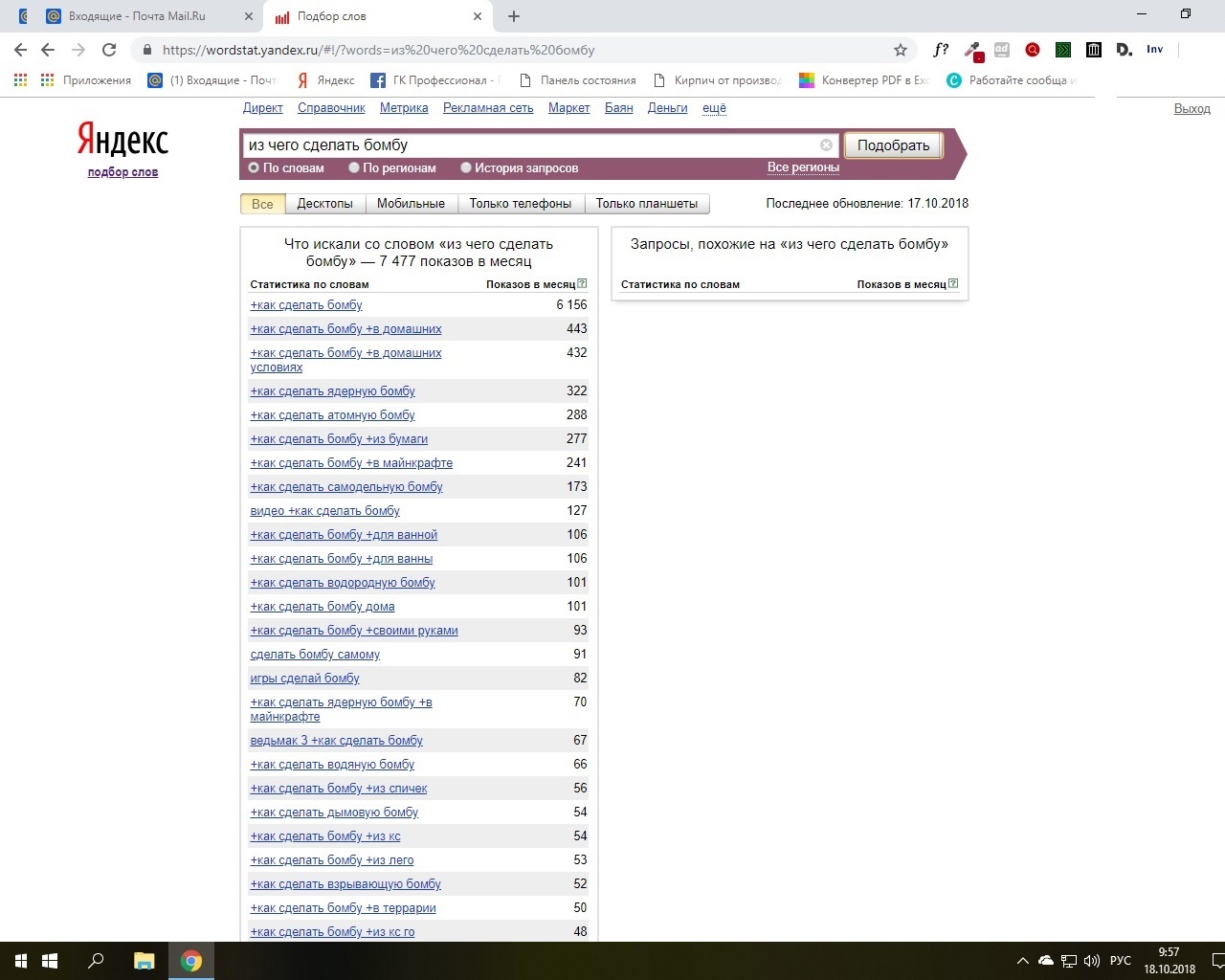
Task: Click the help icon in the similar queries panel header
Action: click(x=952, y=284)
